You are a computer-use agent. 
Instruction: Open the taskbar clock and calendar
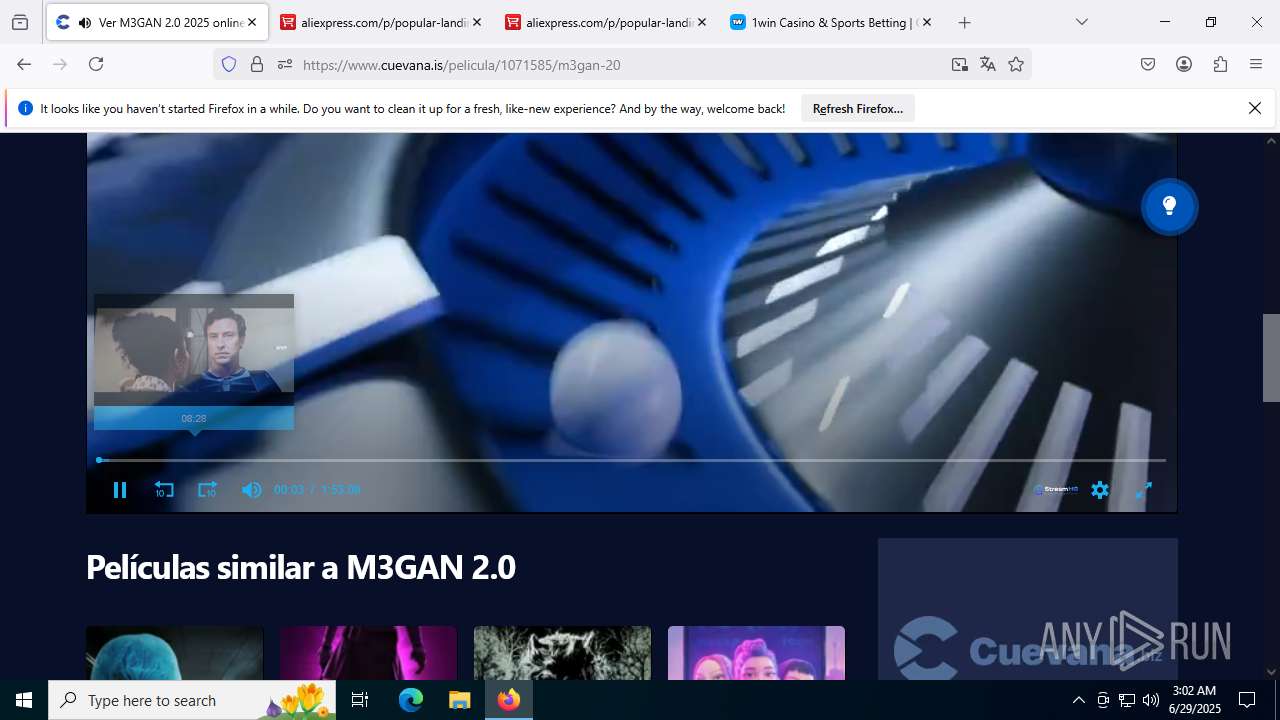pyautogui.click(x=1195, y=700)
